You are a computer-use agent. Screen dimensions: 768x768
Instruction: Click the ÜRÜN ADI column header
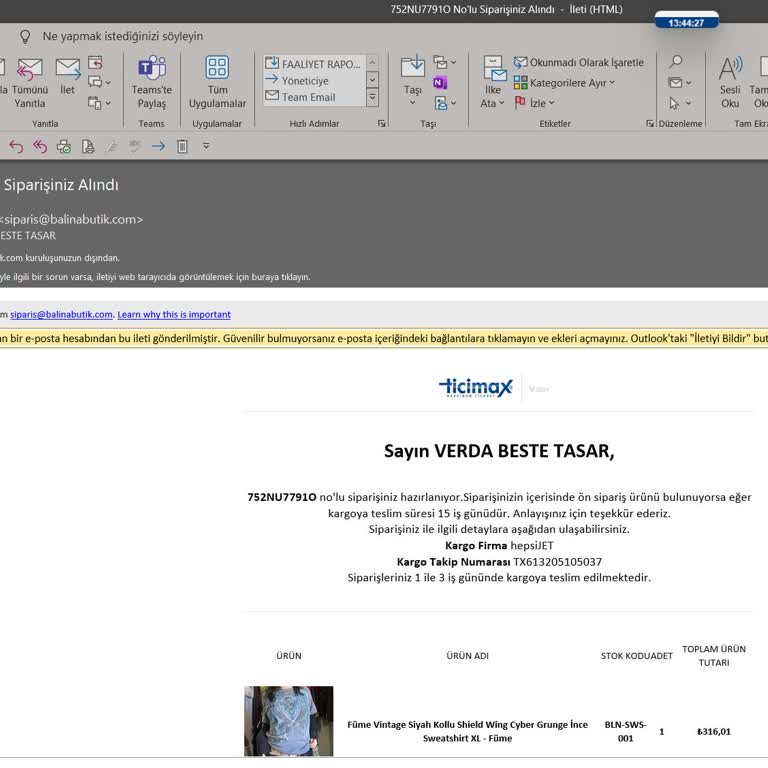[x=467, y=655]
